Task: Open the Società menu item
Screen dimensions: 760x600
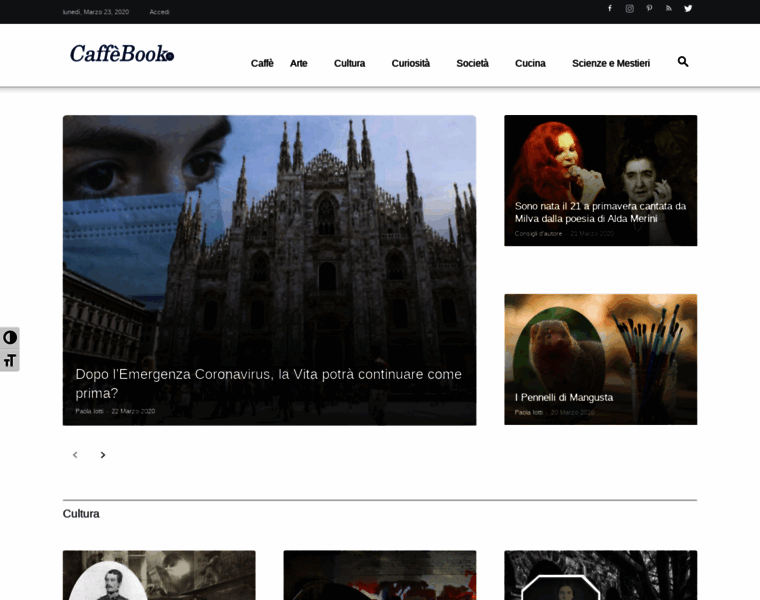Action: click(473, 63)
